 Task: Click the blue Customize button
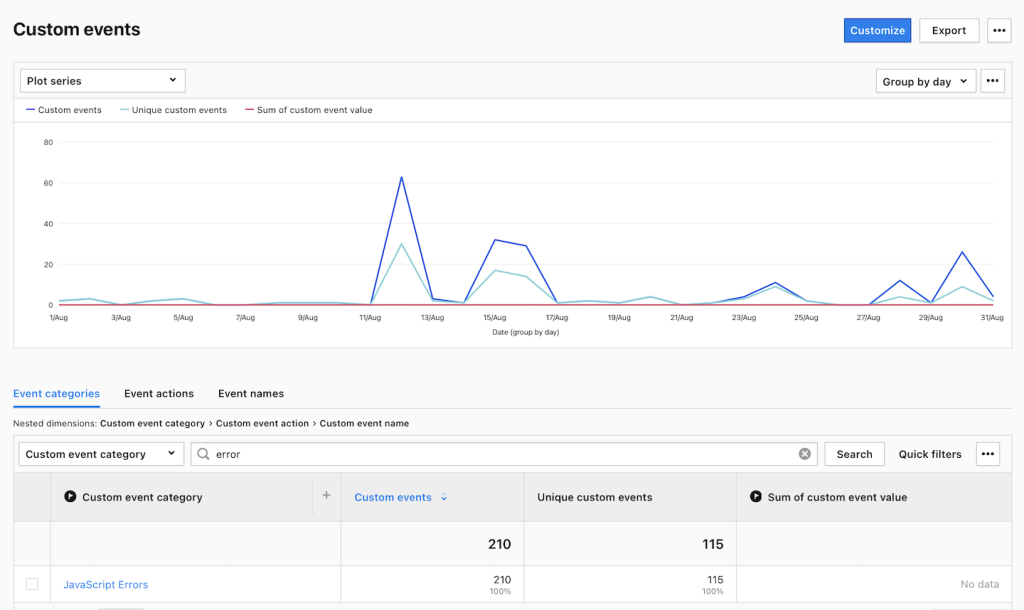(877, 31)
